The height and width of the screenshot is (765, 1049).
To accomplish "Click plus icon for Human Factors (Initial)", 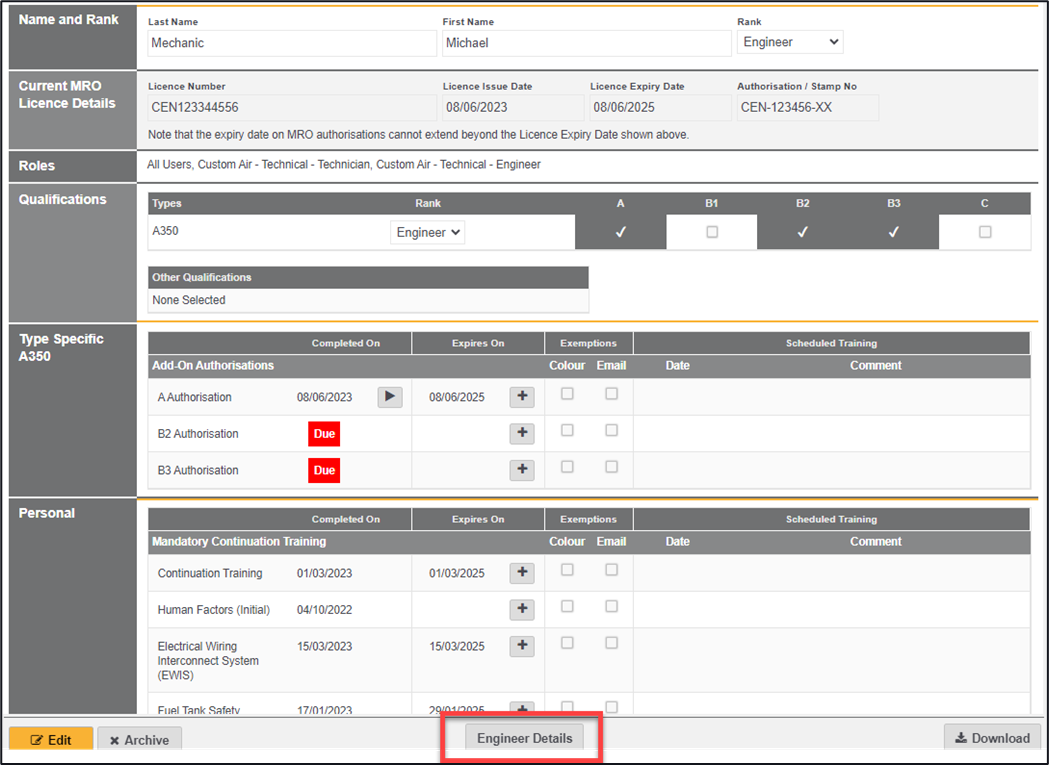I will pos(522,609).
